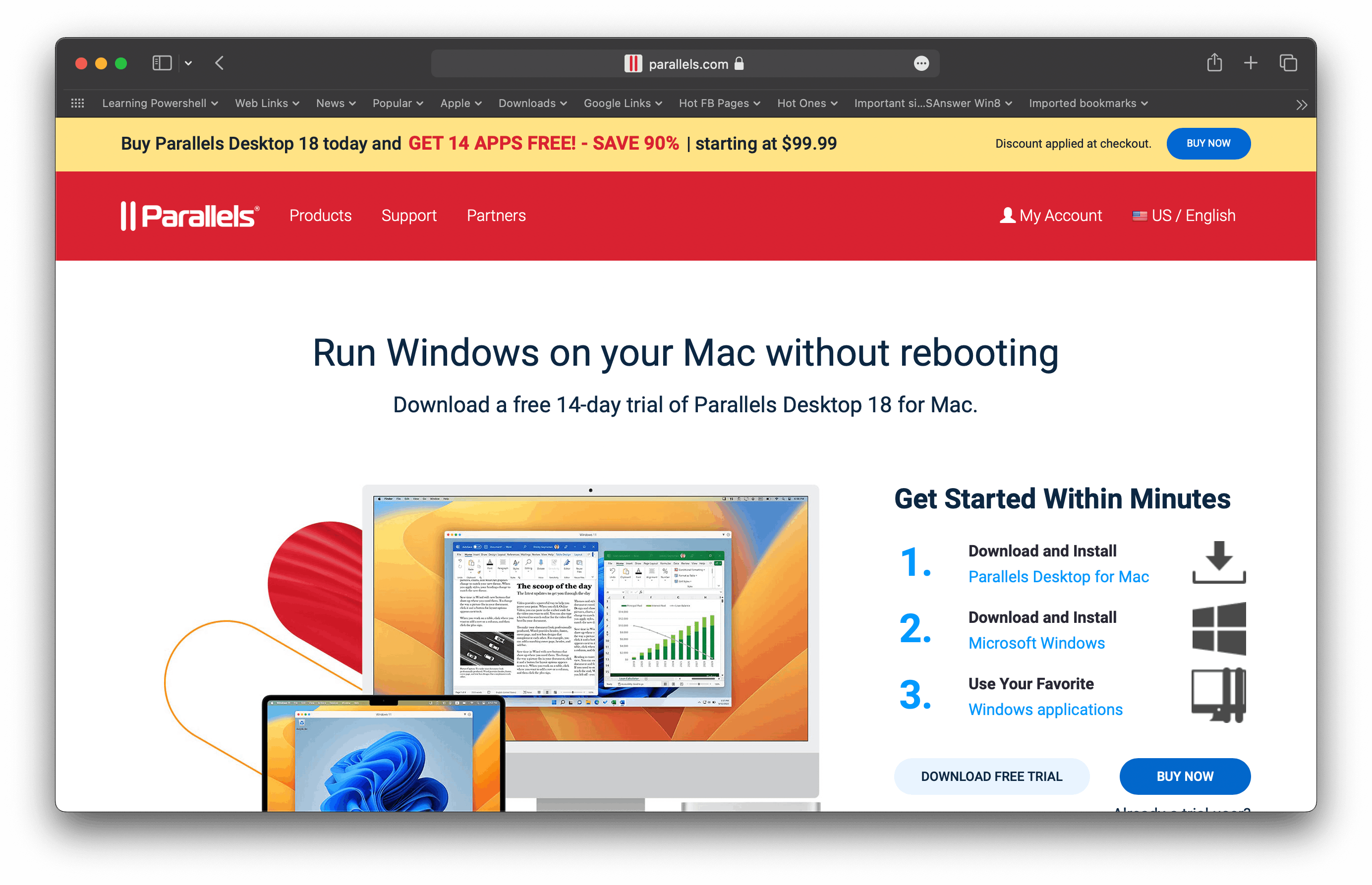This screenshot has height=885, width=1372.
Task: Change region via US / English
Action: tap(1184, 216)
